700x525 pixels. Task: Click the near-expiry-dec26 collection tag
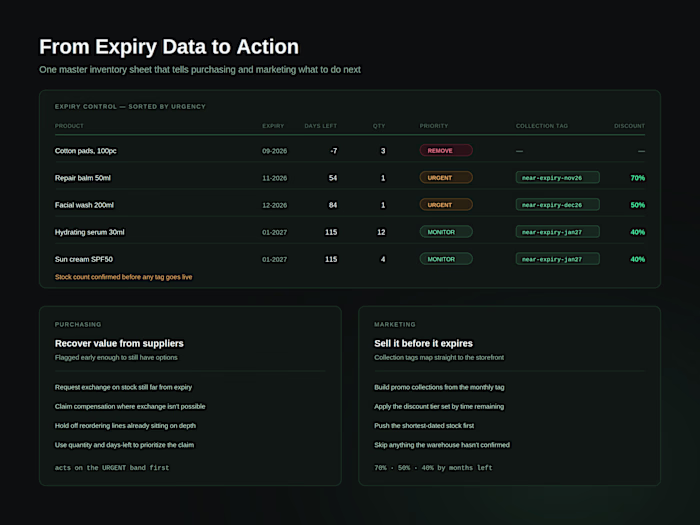tap(557, 205)
